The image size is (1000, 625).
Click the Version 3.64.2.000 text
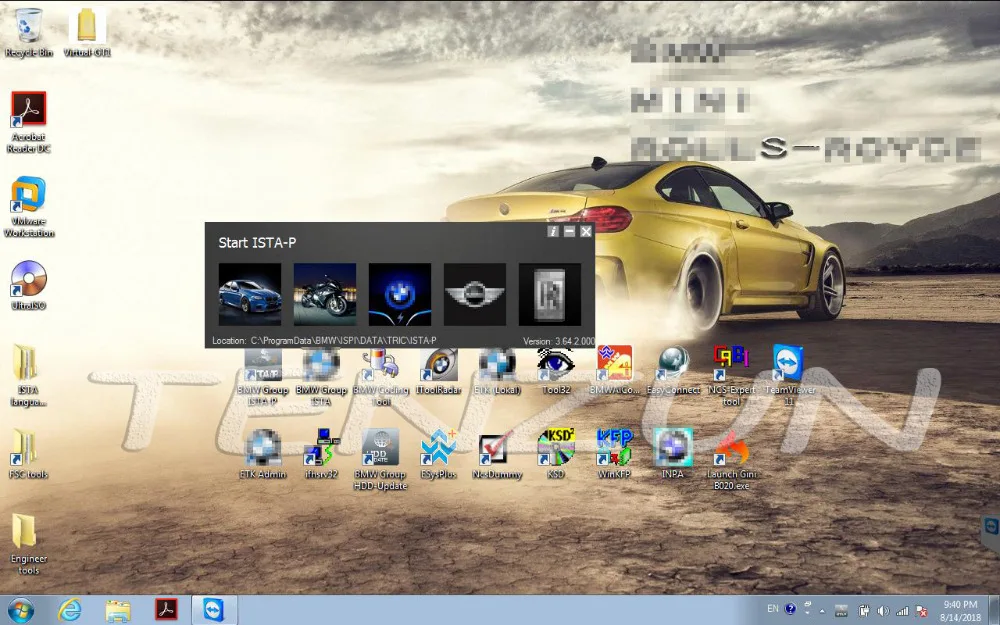coord(559,341)
